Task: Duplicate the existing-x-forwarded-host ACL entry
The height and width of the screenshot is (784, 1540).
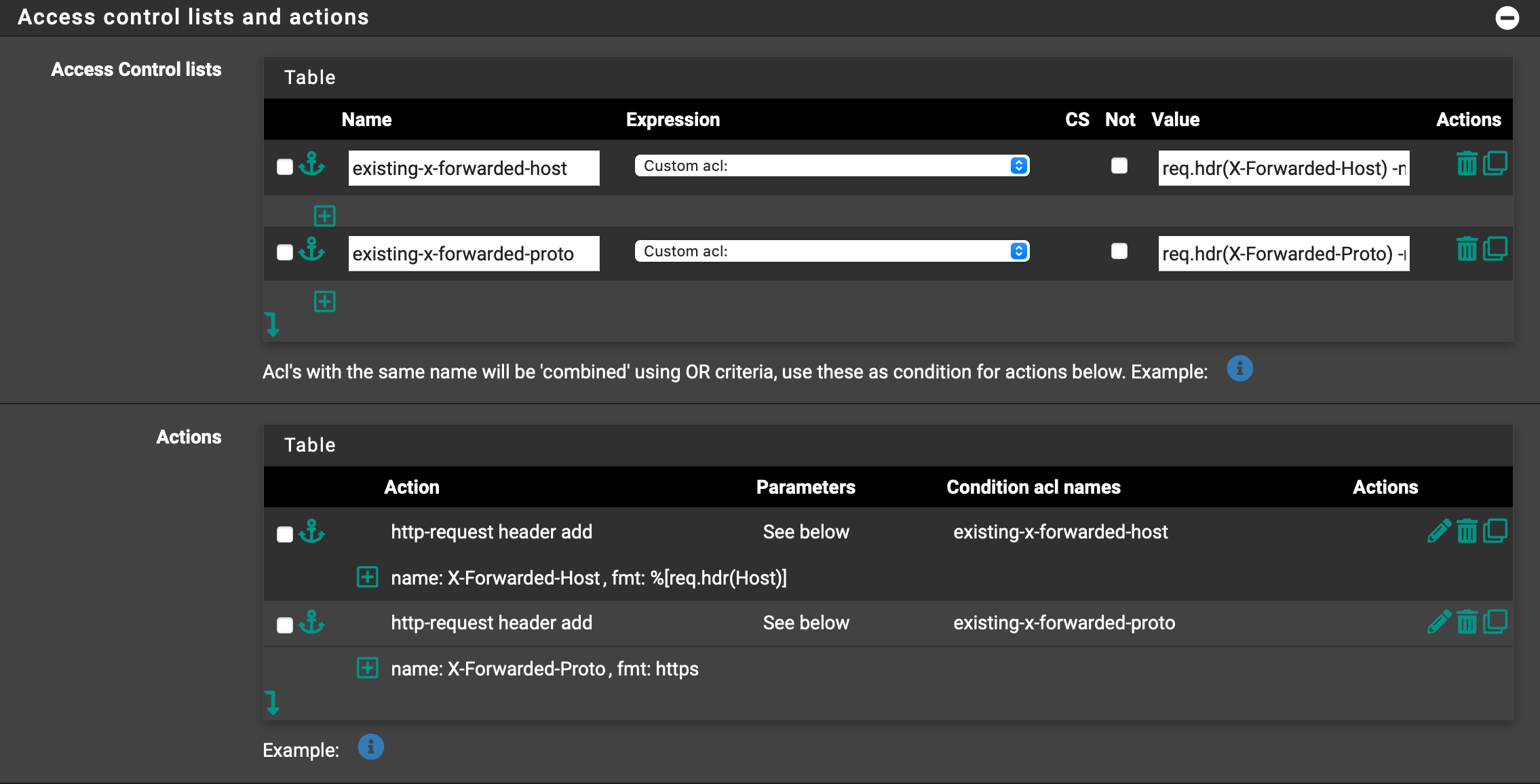Action: (1495, 163)
